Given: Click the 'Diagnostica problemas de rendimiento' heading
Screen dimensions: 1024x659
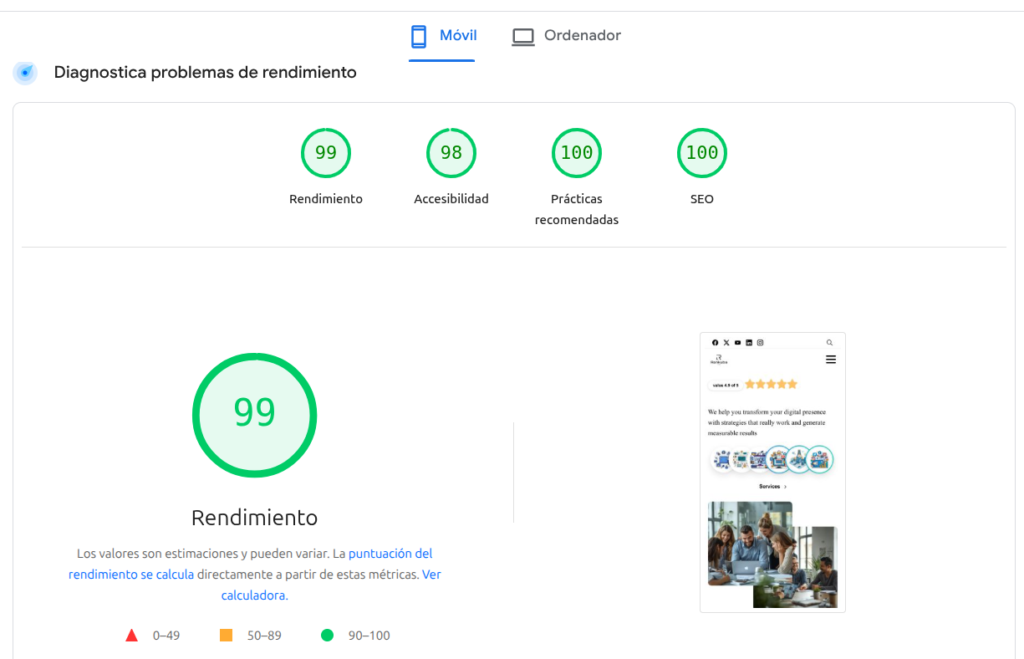Looking at the screenshot, I should 205,72.
